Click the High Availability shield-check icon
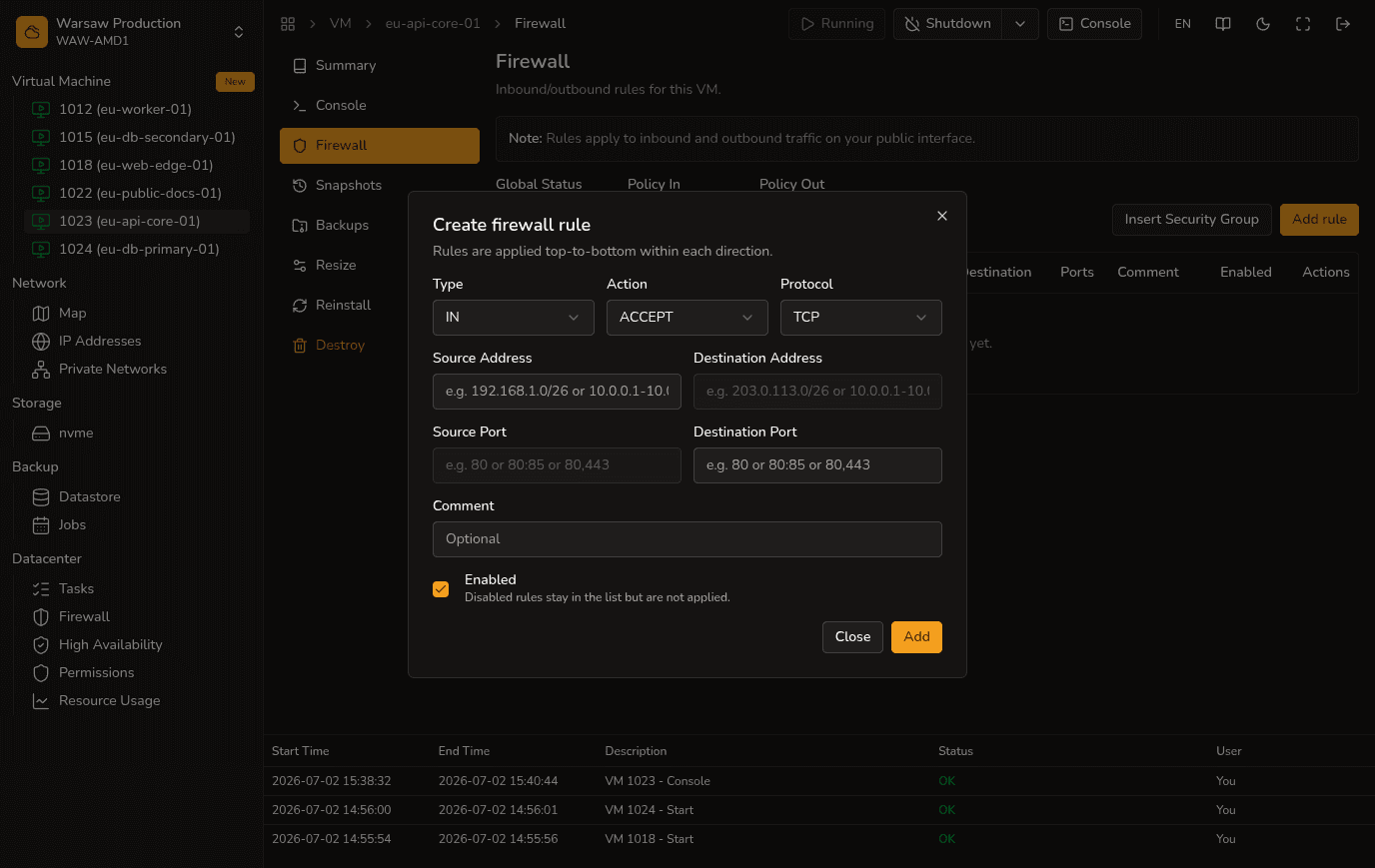The height and width of the screenshot is (868, 1375). pos(41,644)
